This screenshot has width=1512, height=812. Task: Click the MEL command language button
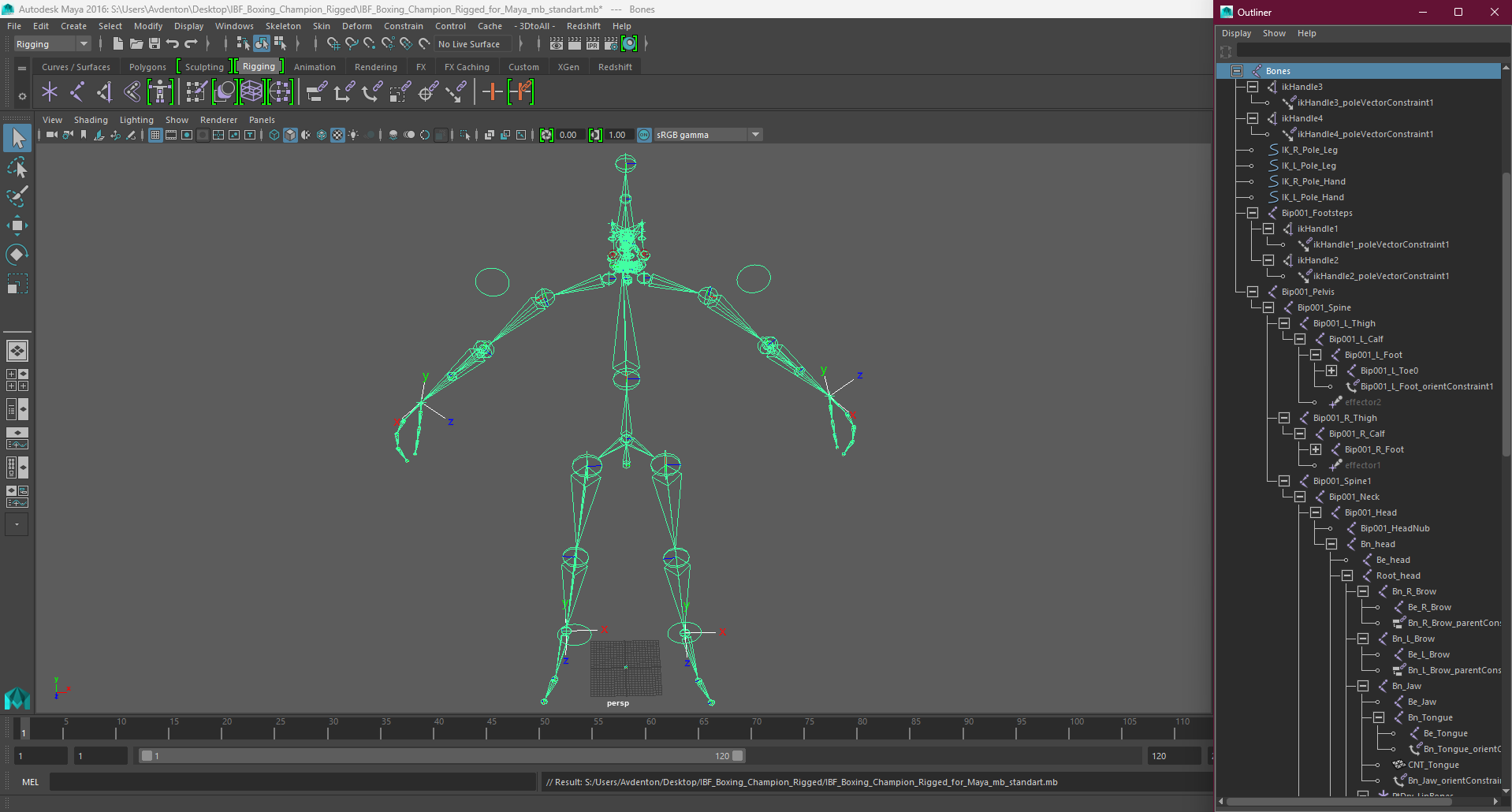30,782
